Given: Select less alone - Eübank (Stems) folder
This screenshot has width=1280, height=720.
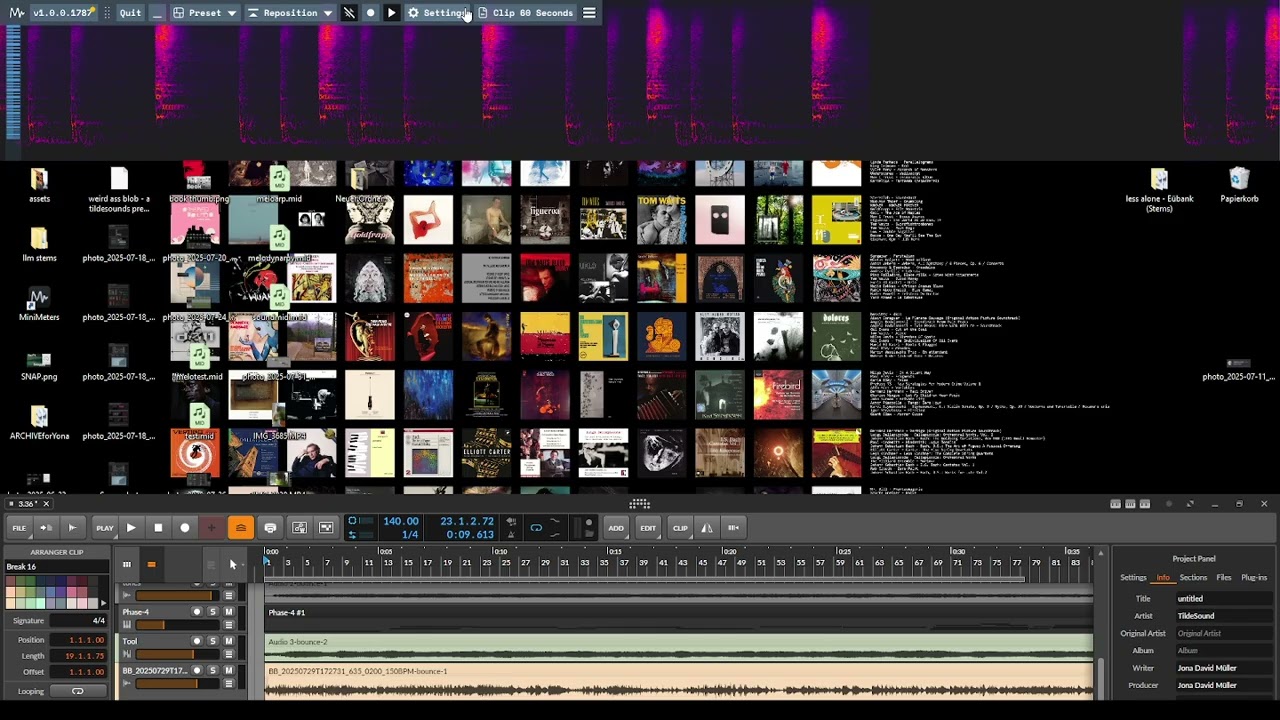Looking at the screenshot, I should (x=1159, y=190).
